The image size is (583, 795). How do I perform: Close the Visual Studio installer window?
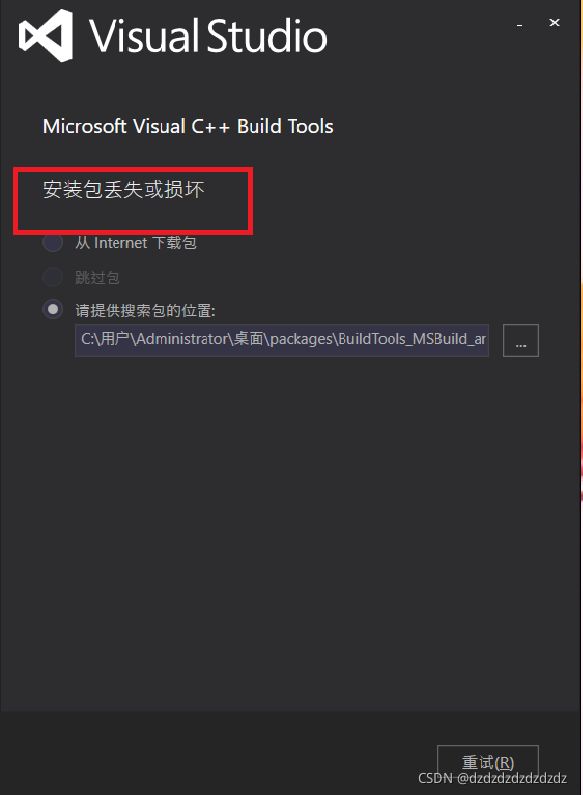[554, 23]
